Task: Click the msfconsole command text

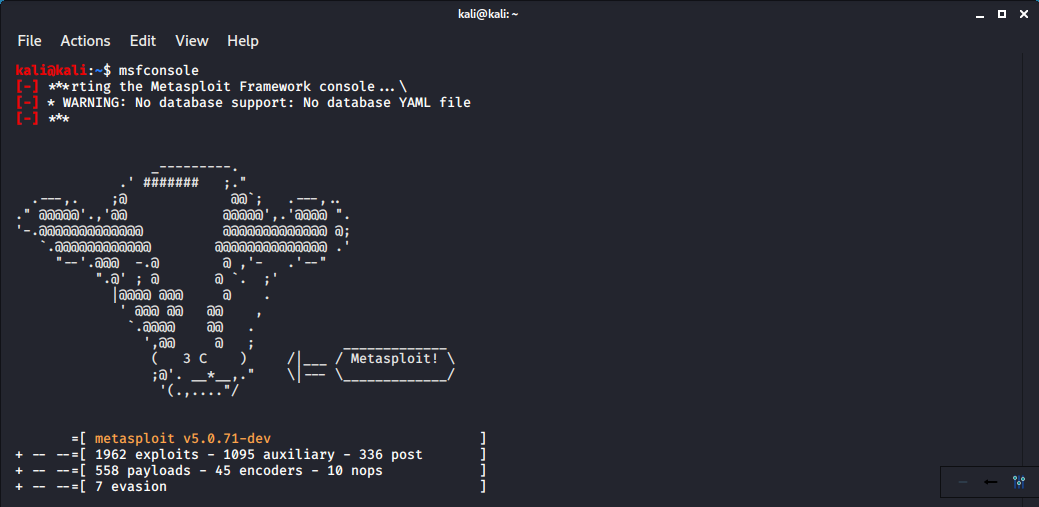Action: [159, 70]
